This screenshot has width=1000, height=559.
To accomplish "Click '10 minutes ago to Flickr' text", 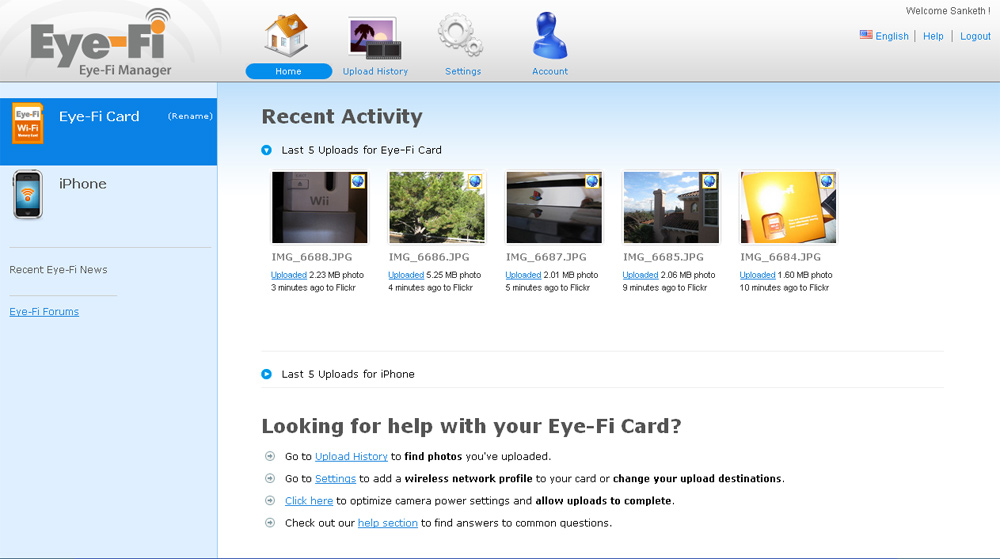I will 784,288.
